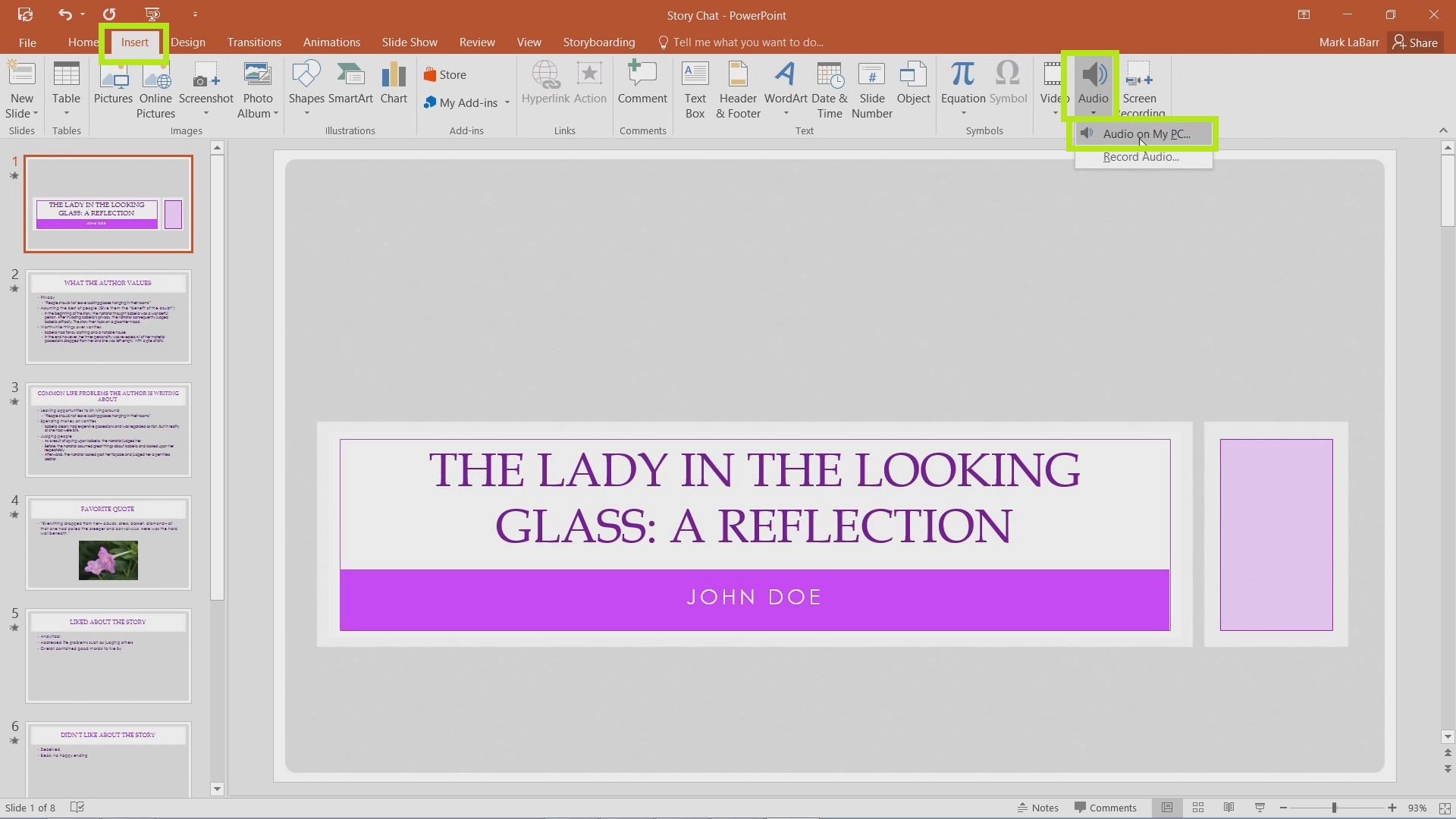Go to the Slide Show tab
Screen dimensions: 1456x819
[409, 42]
